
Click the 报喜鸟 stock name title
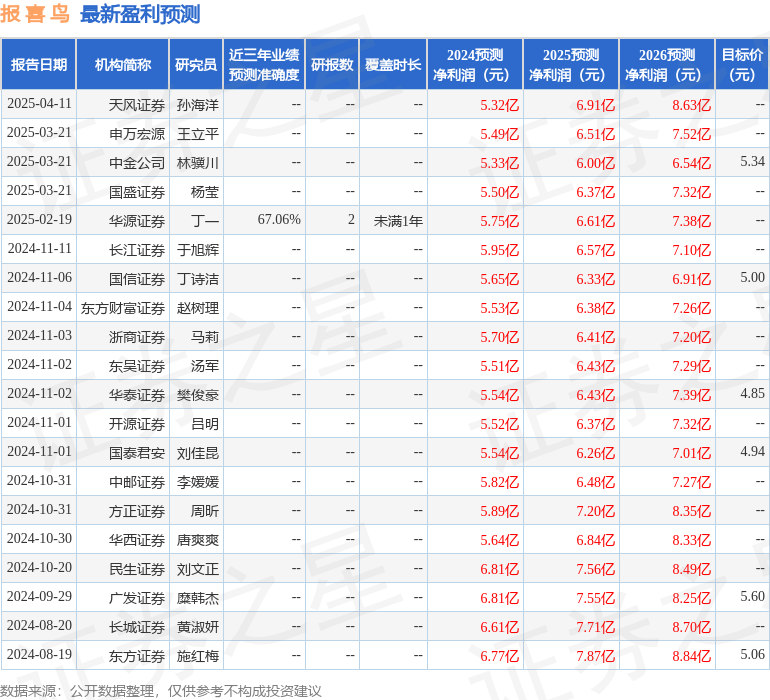coord(35,14)
